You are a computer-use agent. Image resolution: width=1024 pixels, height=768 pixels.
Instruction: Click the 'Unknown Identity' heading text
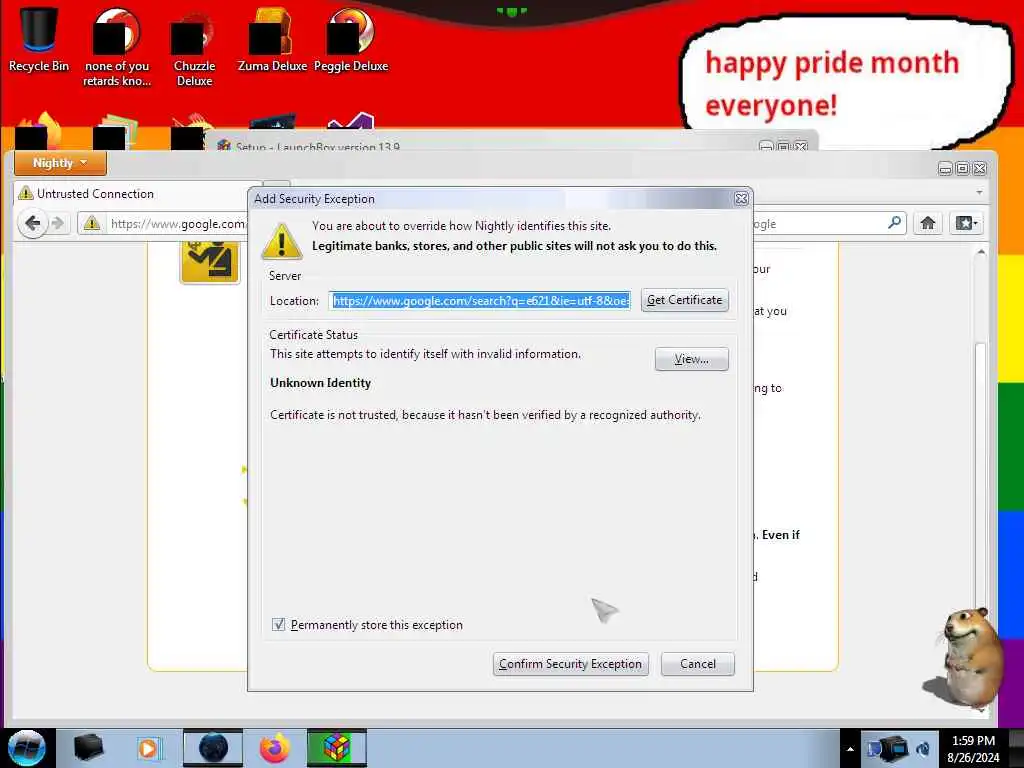(321, 383)
